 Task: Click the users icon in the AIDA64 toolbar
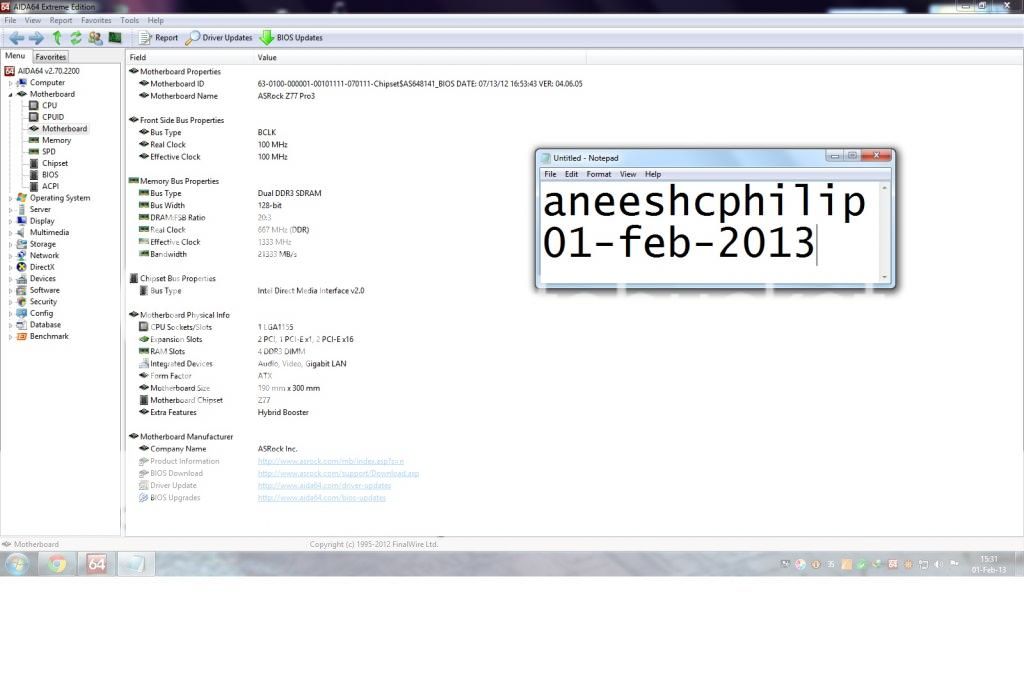pyautogui.click(x=95, y=38)
